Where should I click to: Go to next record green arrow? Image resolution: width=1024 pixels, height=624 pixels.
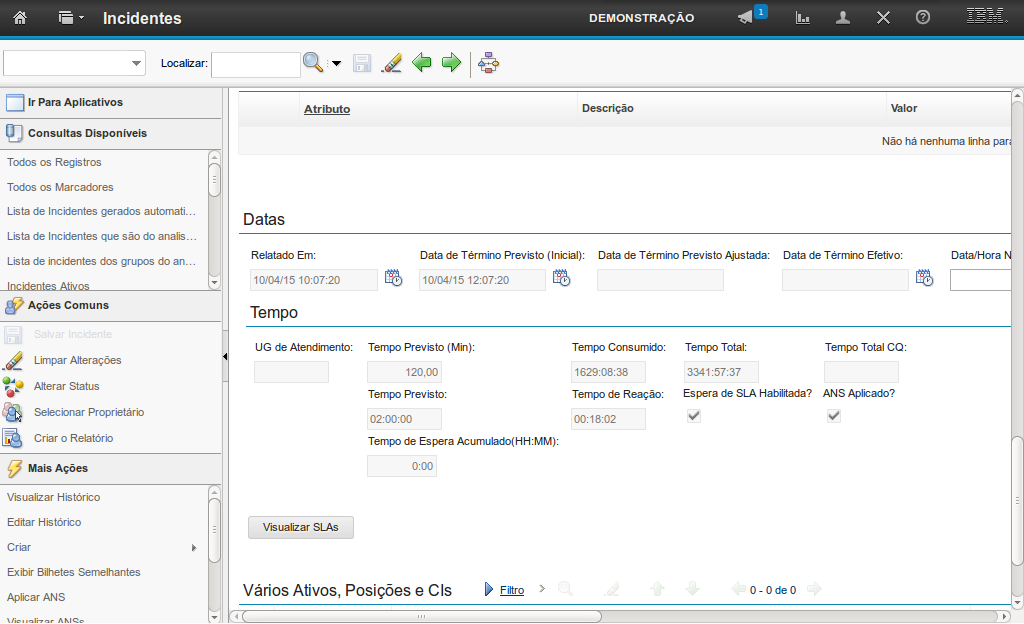point(451,63)
